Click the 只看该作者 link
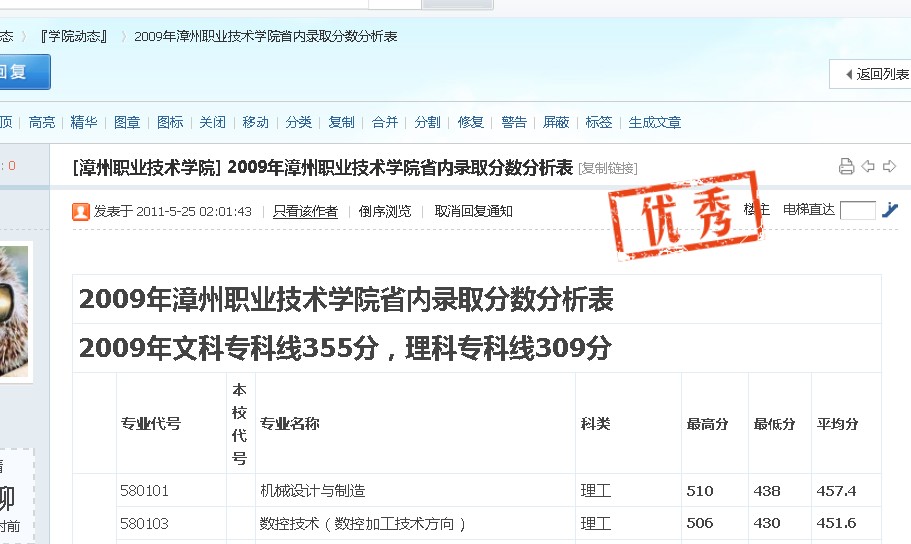The height and width of the screenshot is (544, 911). (x=306, y=212)
